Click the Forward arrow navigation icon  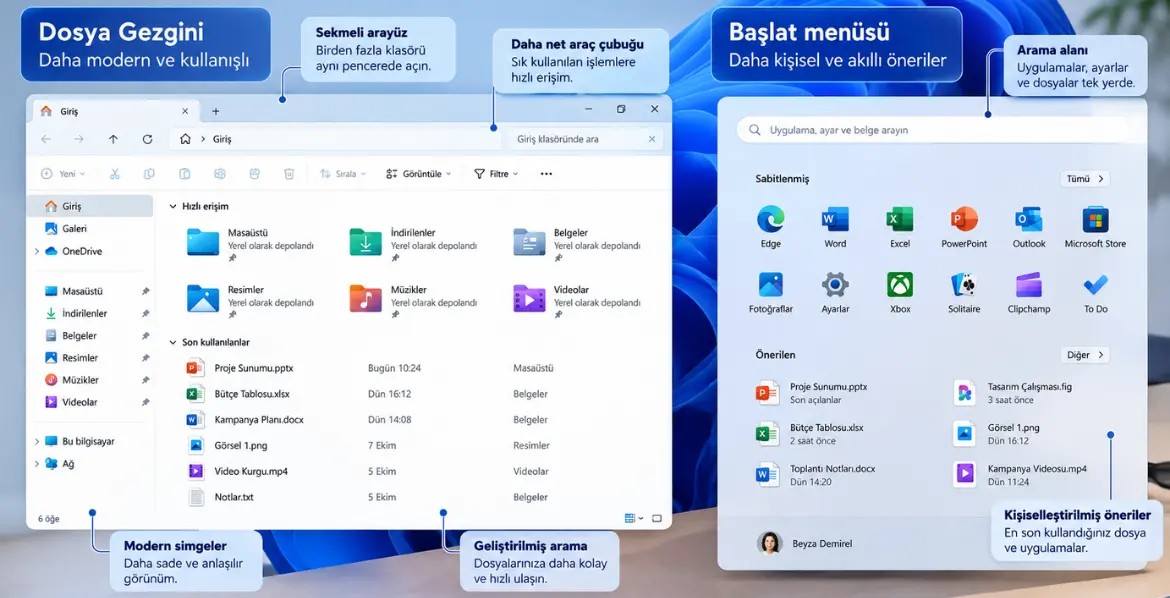coord(79,139)
